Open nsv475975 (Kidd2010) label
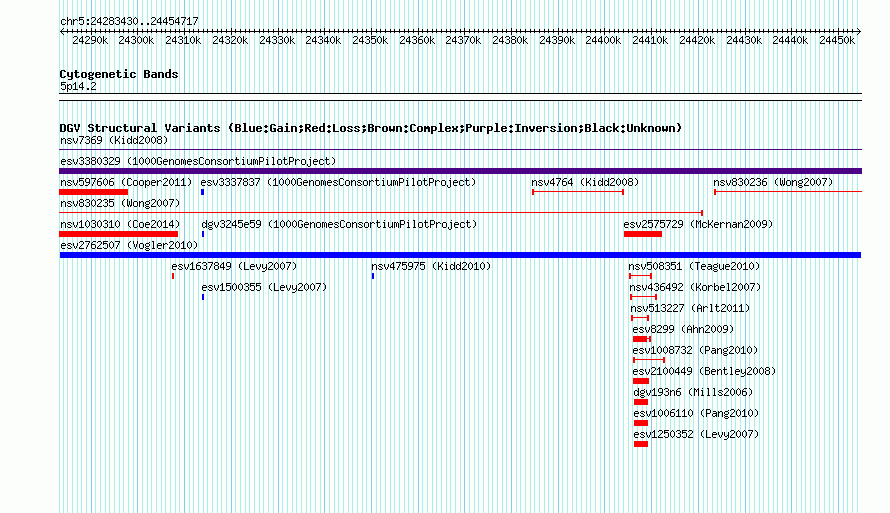Viewport: 890px width, 513px height. point(431,266)
